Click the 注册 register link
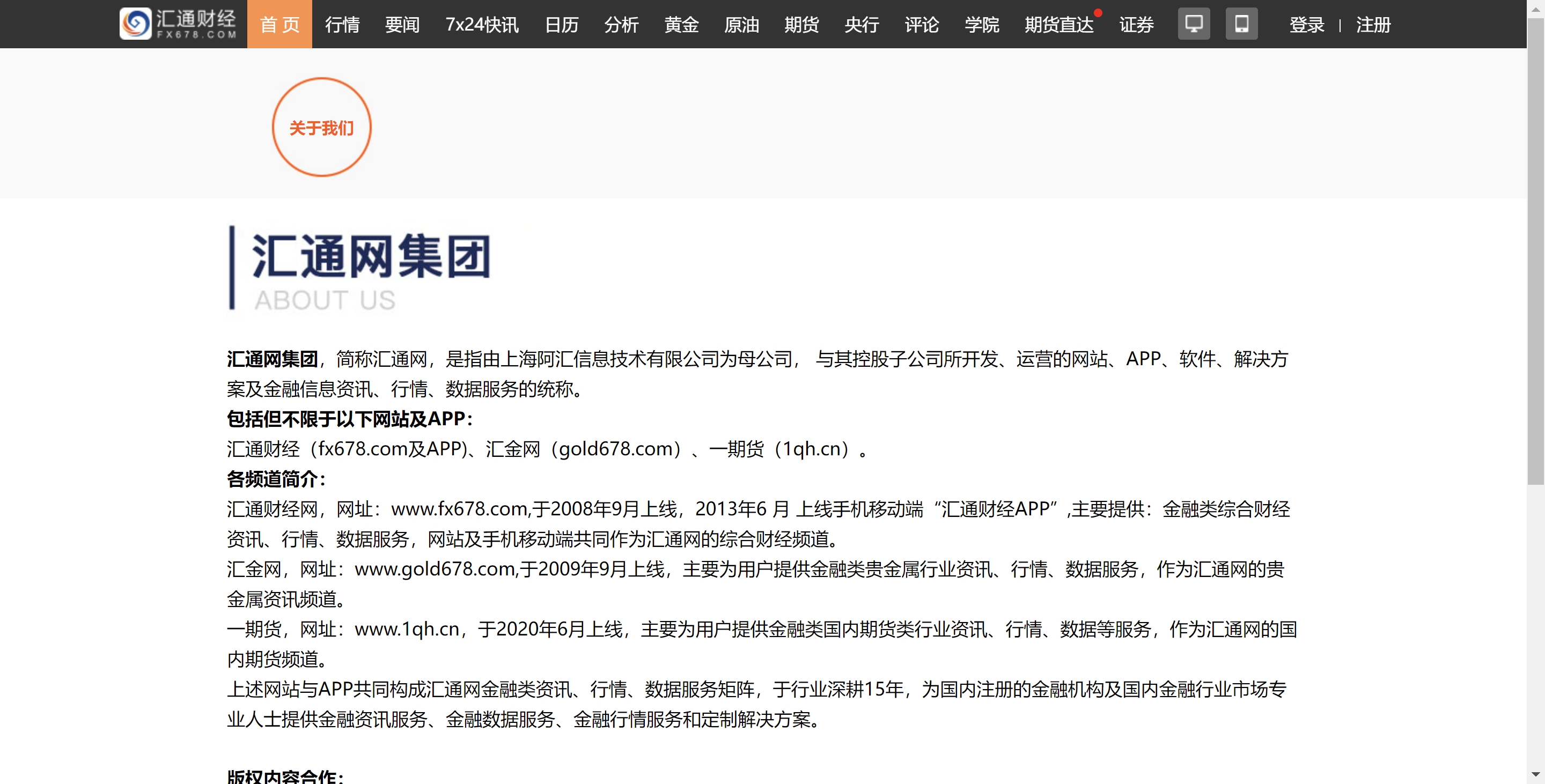Viewport: 1545px width, 784px height. 1373,24
